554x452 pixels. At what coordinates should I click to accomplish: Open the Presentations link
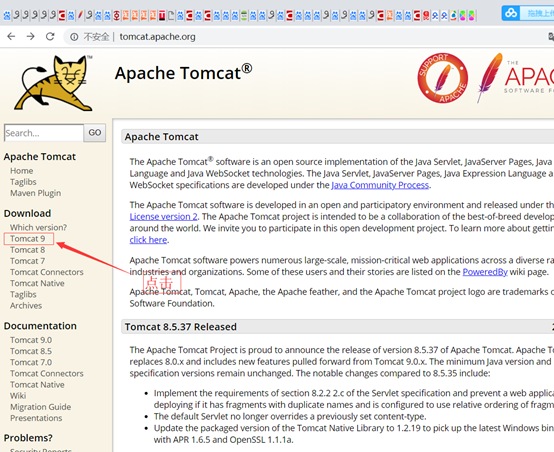(36, 418)
